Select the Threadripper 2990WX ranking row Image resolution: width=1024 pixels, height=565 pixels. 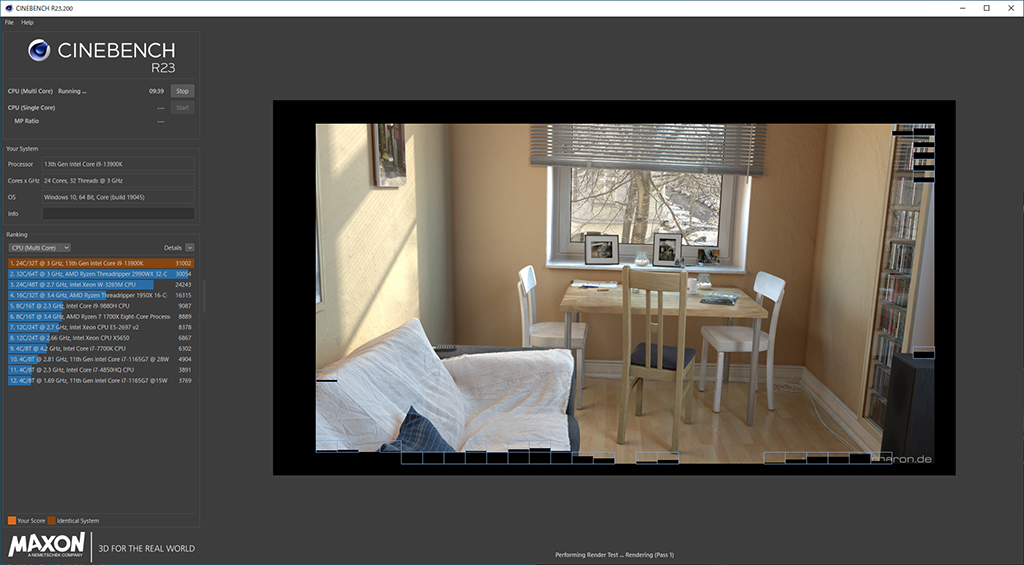(x=101, y=274)
